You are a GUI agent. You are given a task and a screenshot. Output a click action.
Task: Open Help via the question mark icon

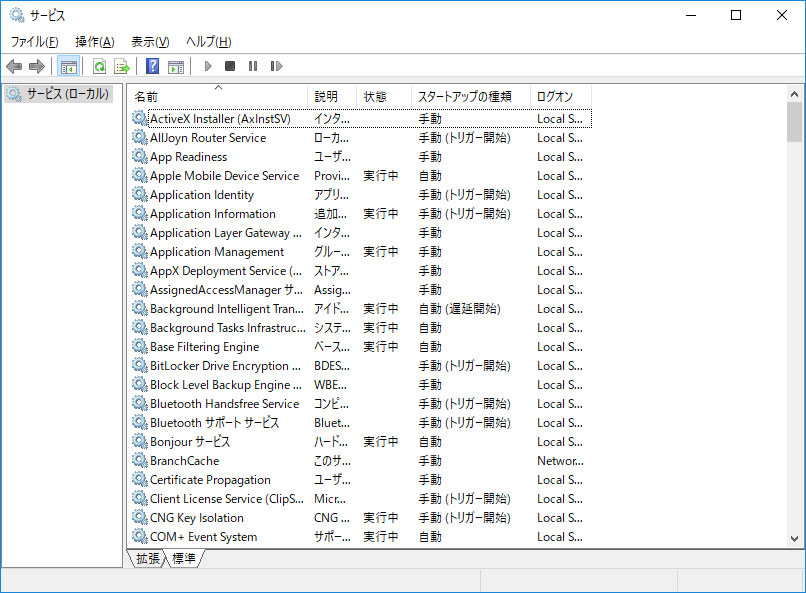[x=153, y=66]
